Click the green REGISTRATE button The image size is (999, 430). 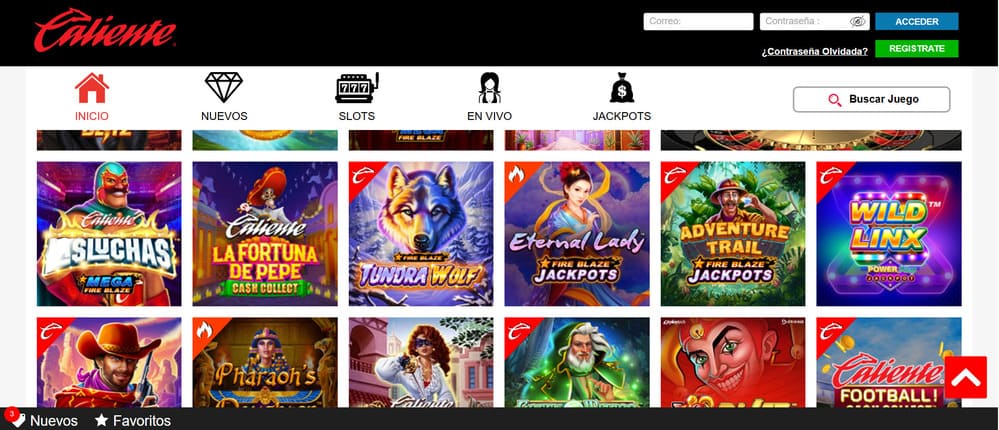[x=916, y=48]
